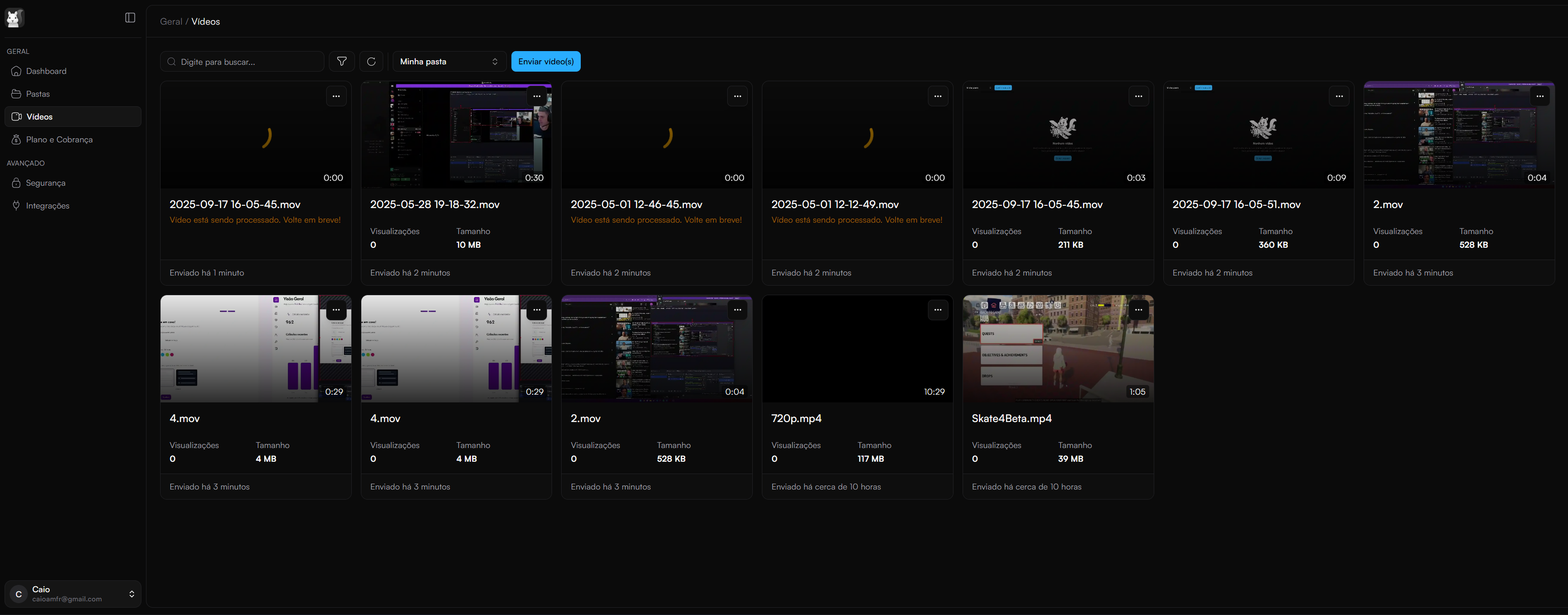Click Enviar vídeo(s) upload button
Image resolution: width=1568 pixels, height=615 pixels.
(546, 62)
